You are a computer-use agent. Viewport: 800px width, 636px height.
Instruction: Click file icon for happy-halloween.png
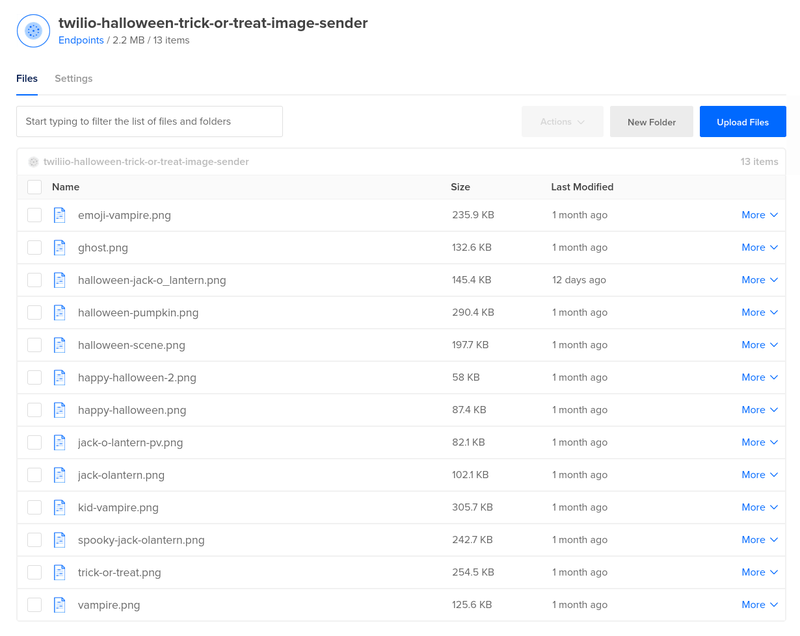point(60,410)
